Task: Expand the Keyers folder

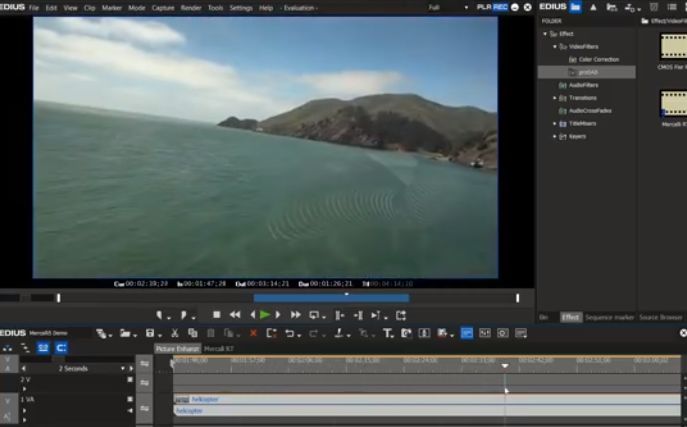Action: (x=555, y=136)
